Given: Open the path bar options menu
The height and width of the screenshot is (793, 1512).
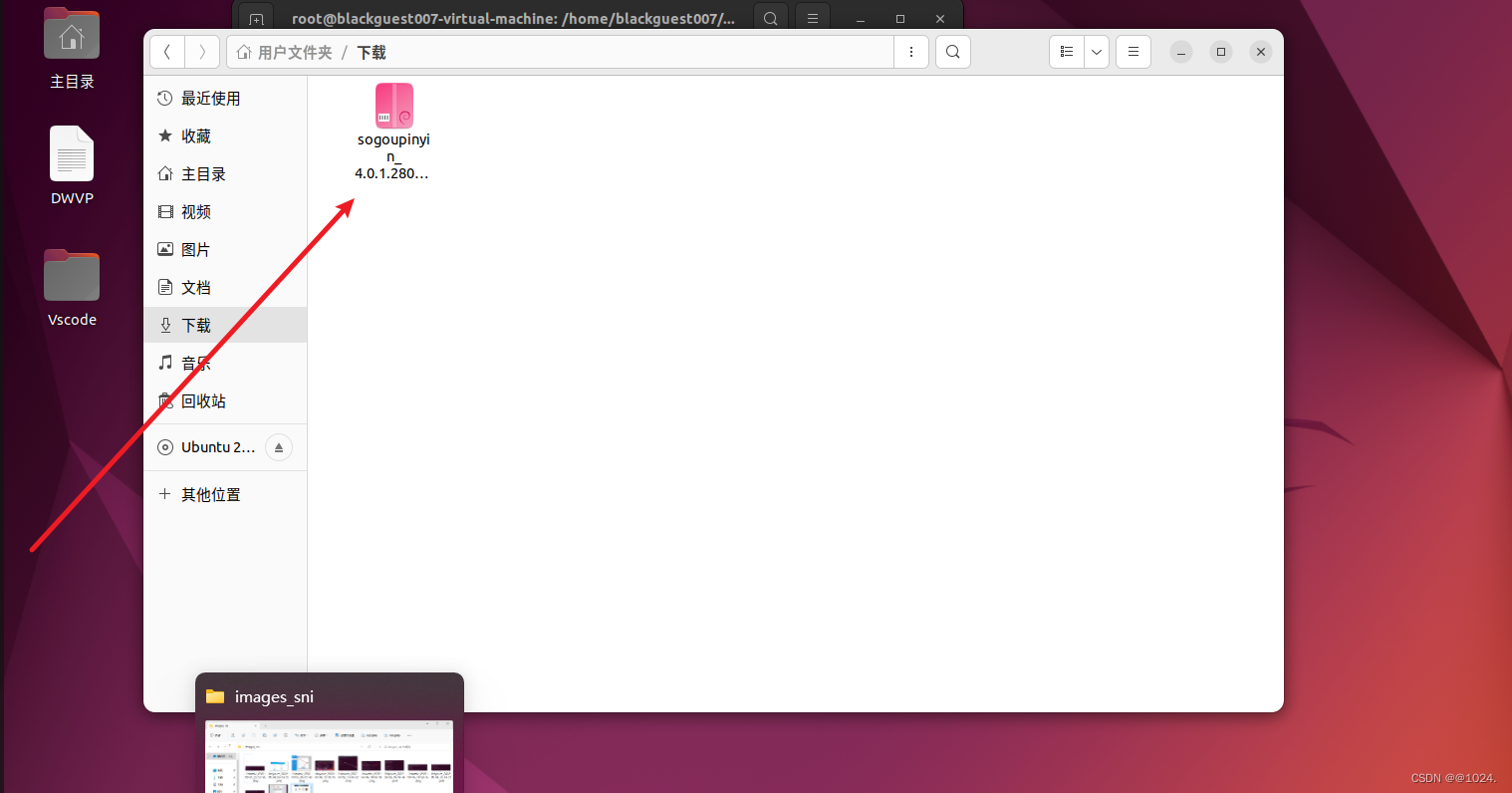Looking at the screenshot, I should [911, 52].
